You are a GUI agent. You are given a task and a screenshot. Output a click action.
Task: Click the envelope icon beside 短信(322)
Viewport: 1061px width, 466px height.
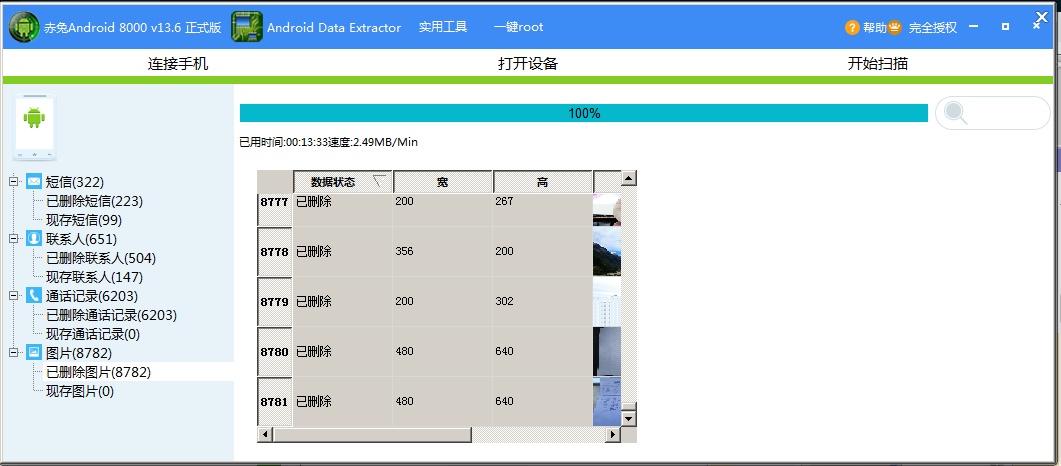[x=34, y=182]
